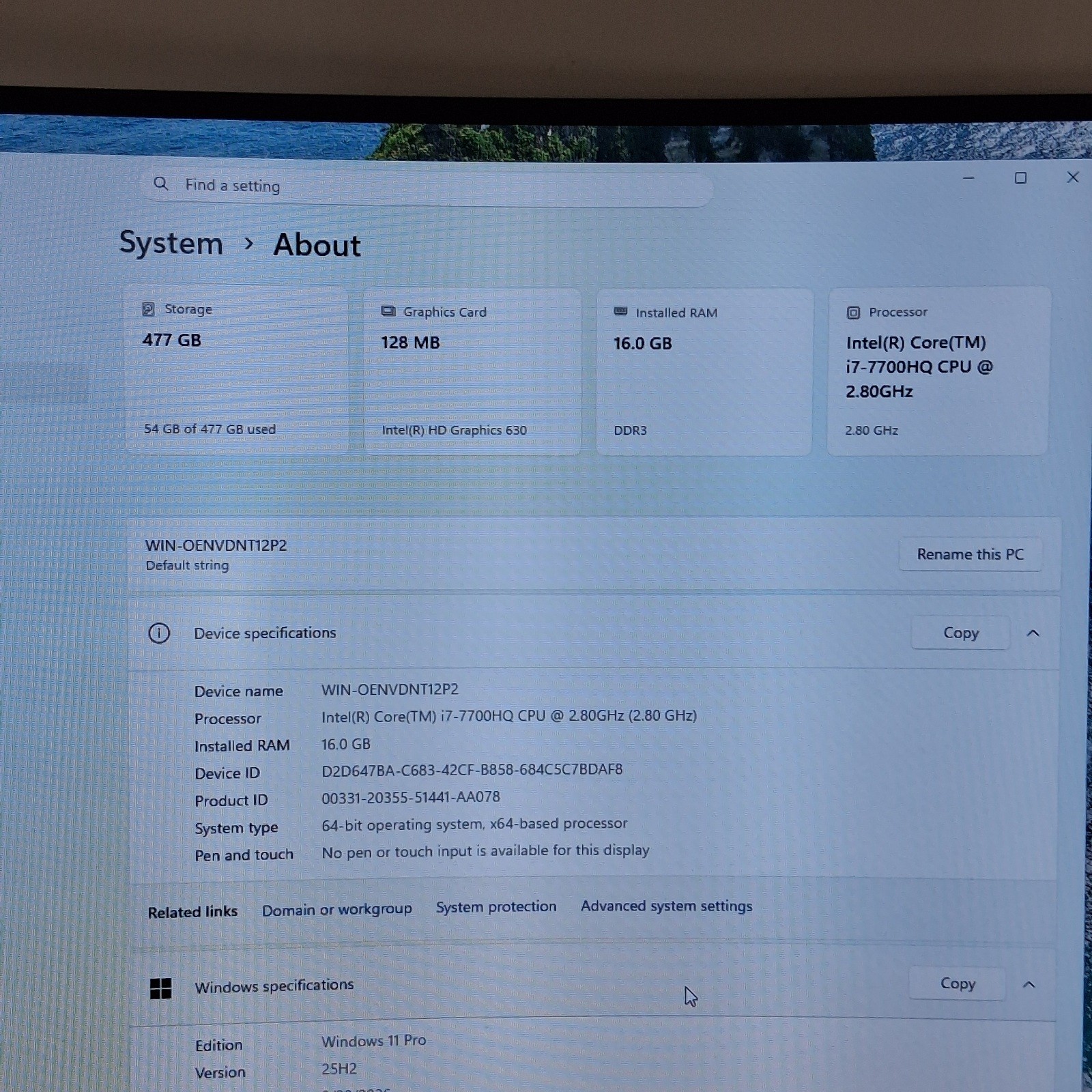Click the Intel(R) HD Graphics 630 text
The height and width of the screenshot is (1092, 1092).
pyautogui.click(x=454, y=430)
